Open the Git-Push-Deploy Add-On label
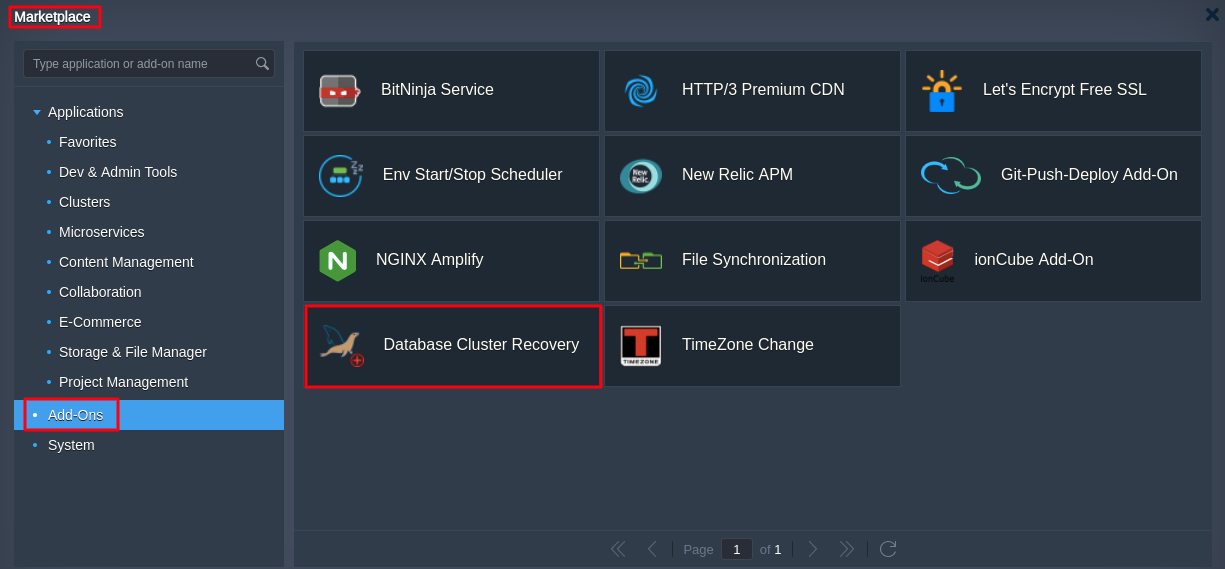Screen dimensions: 1225x569 1089,175
